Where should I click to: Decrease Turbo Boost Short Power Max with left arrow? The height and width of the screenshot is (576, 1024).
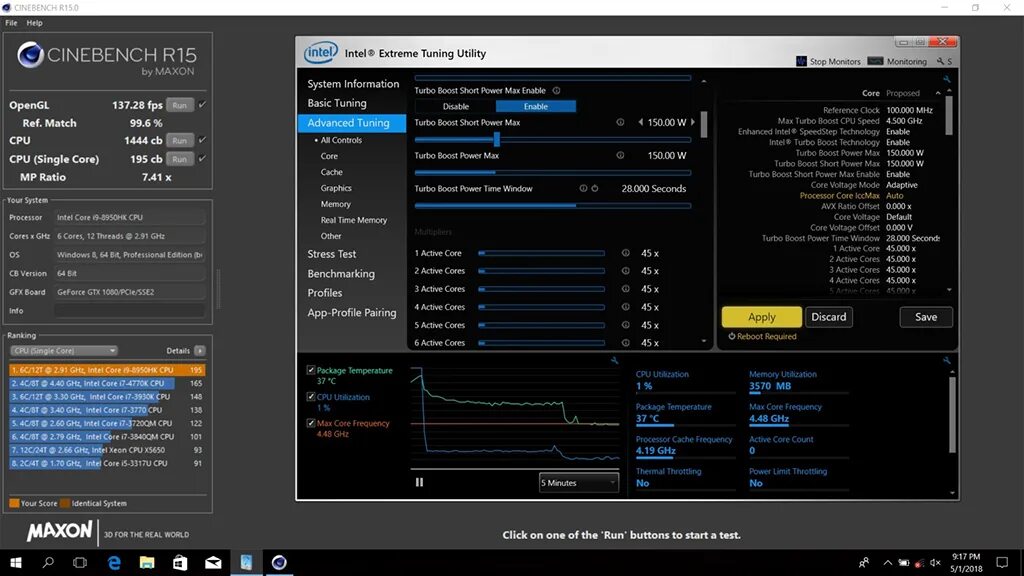641,122
